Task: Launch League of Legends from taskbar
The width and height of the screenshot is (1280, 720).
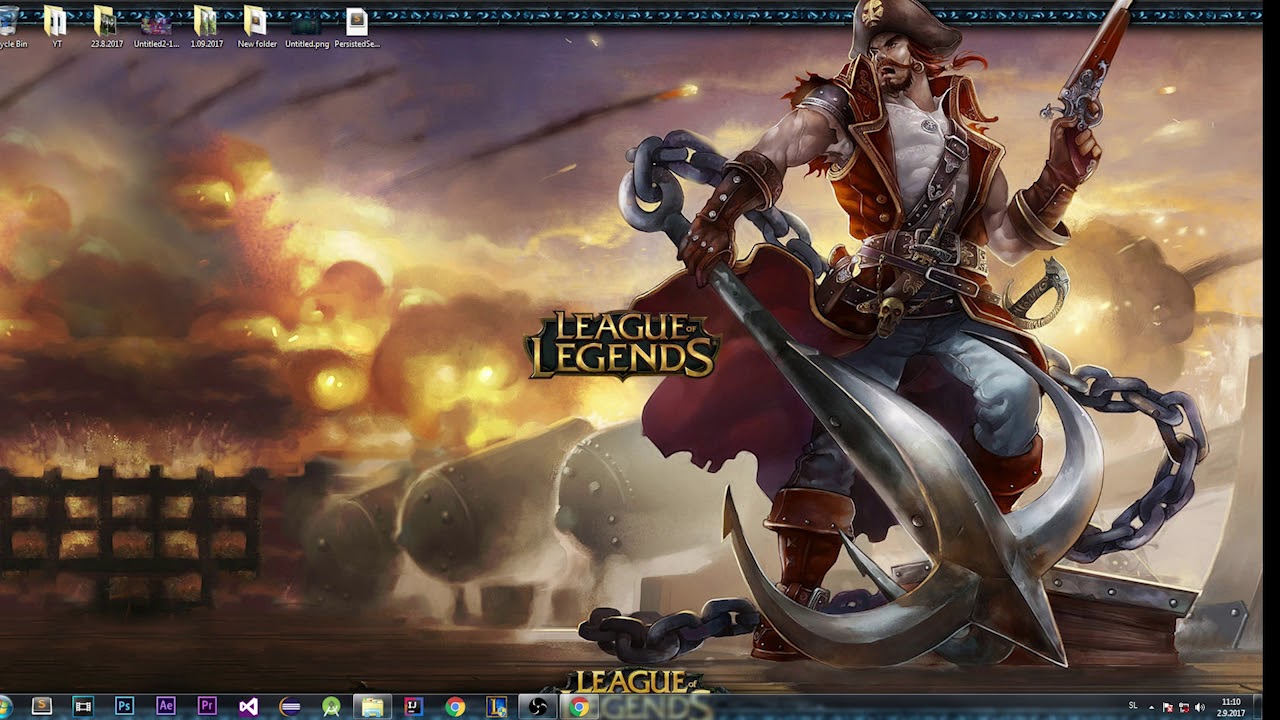Action: coord(496,706)
